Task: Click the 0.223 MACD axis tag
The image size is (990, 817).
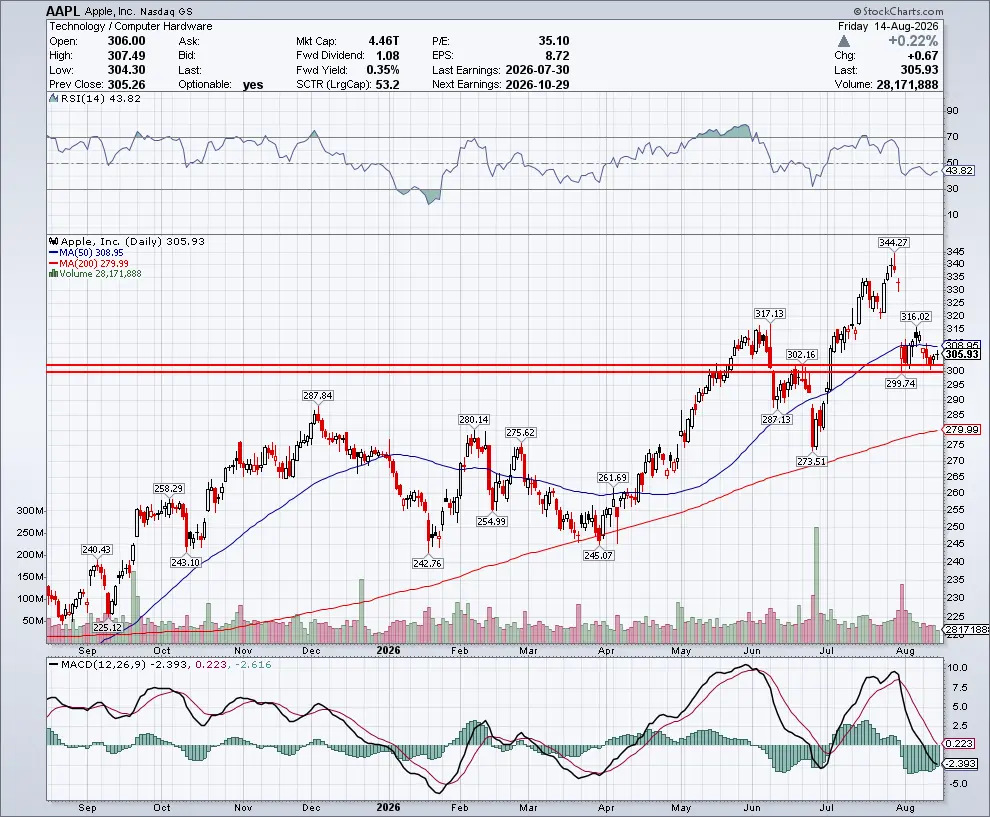Action: tap(960, 744)
